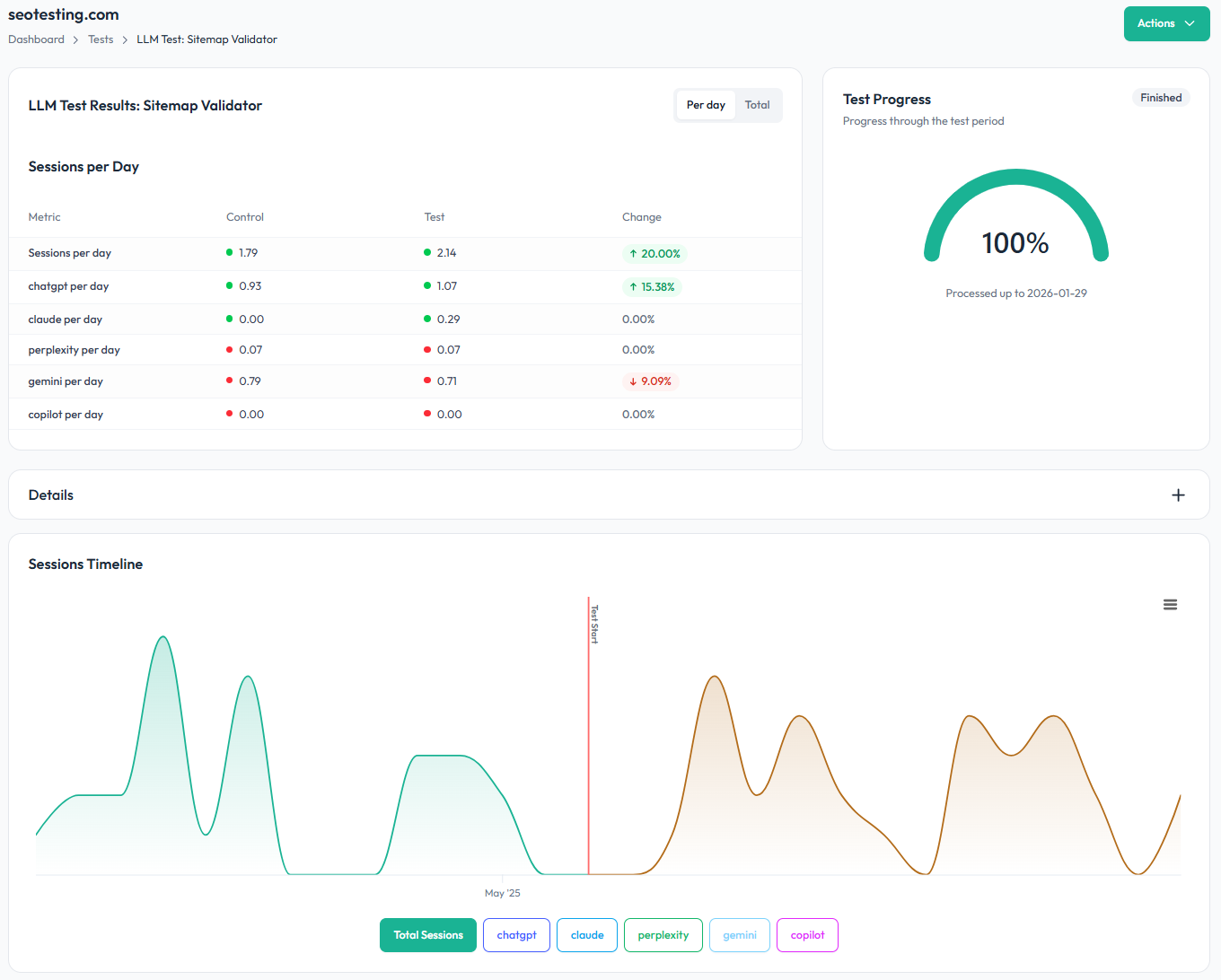Image resolution: width=1221 pixels, height=980 pixels.
Task: Navigate to Dashboard via the breadcrumb
Action: (x=36, y=39)
